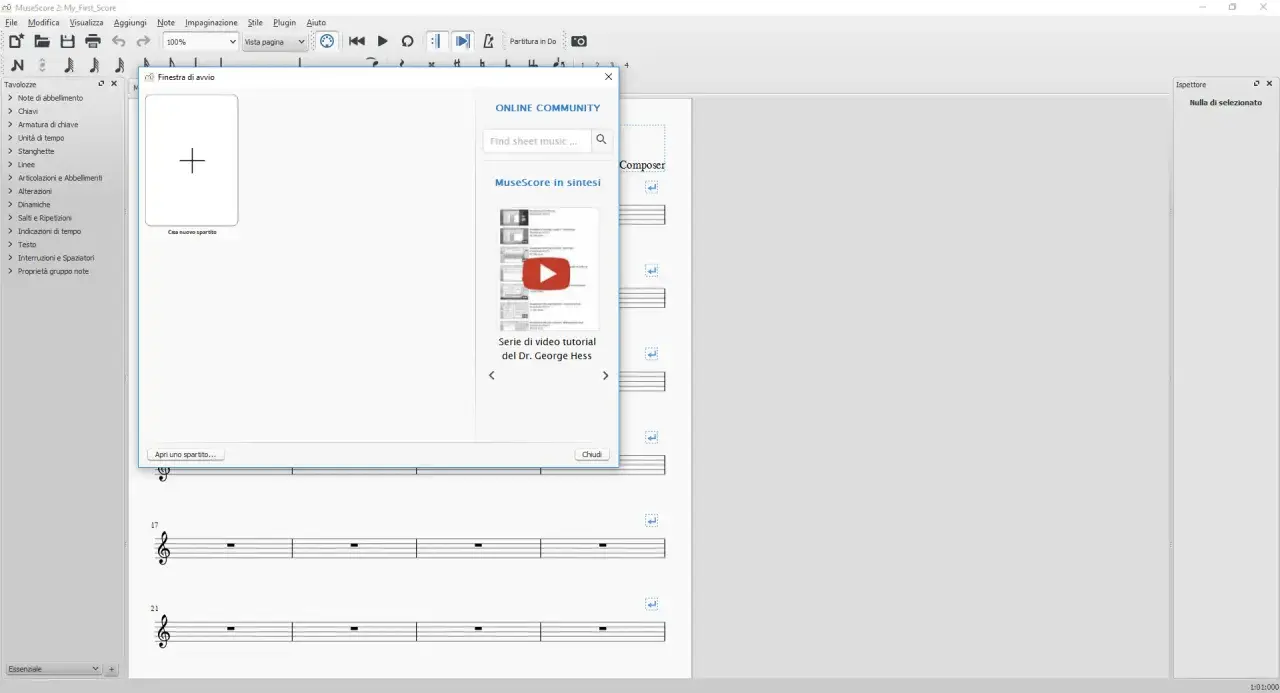This screenshot has width=1280, height=693.
Task: Redo the last action
Action: pos(143,41)
